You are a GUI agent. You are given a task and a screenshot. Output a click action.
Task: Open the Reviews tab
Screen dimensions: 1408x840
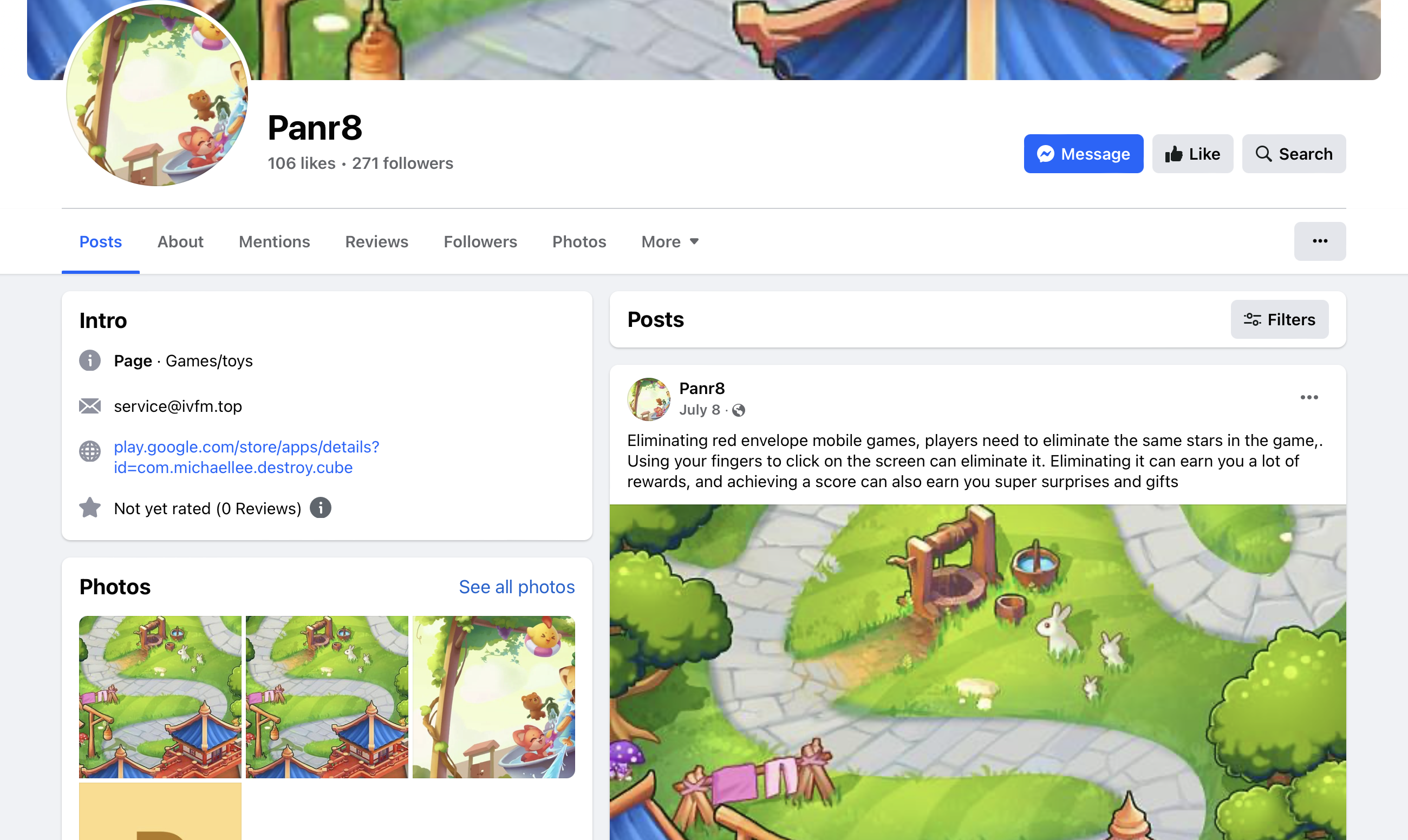tap(376, 242)
